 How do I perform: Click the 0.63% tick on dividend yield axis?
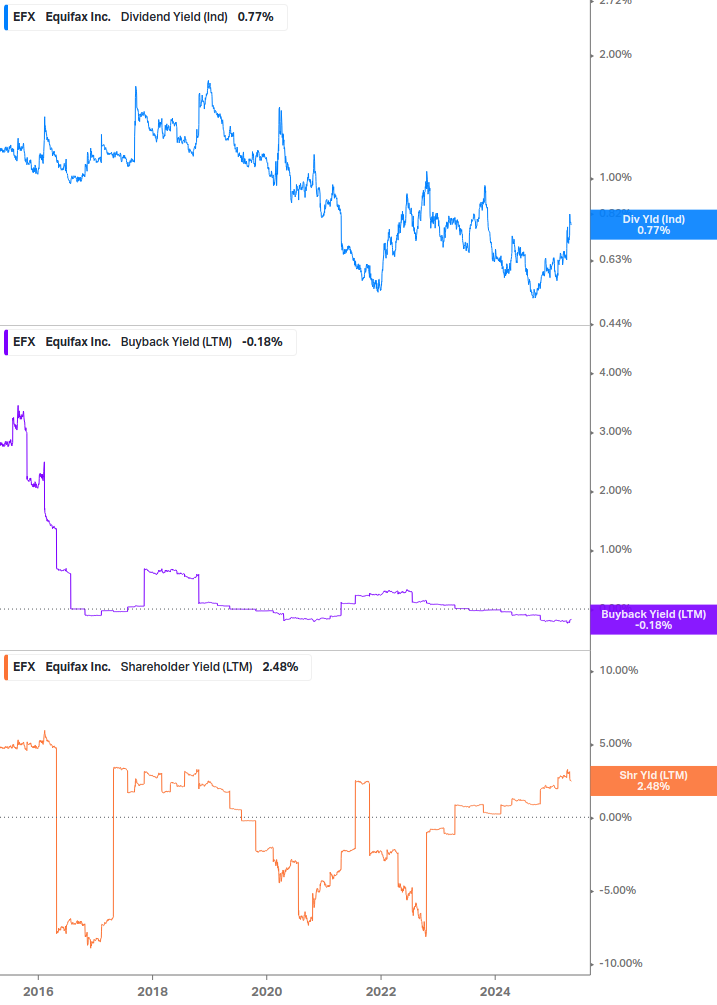(x=615, y=260)
